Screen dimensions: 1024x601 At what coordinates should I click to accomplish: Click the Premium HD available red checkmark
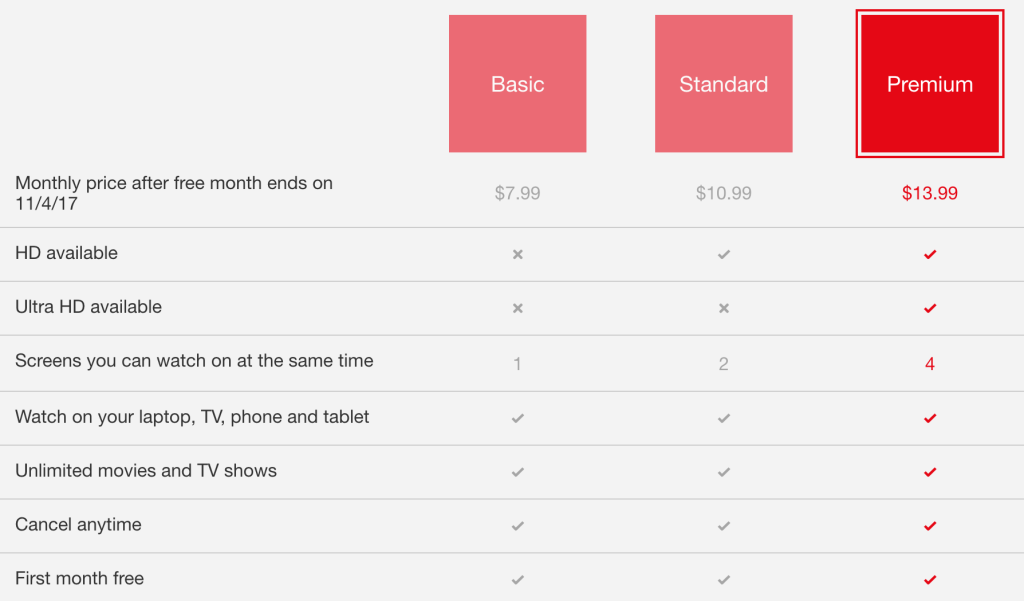[x=929, y=254]
